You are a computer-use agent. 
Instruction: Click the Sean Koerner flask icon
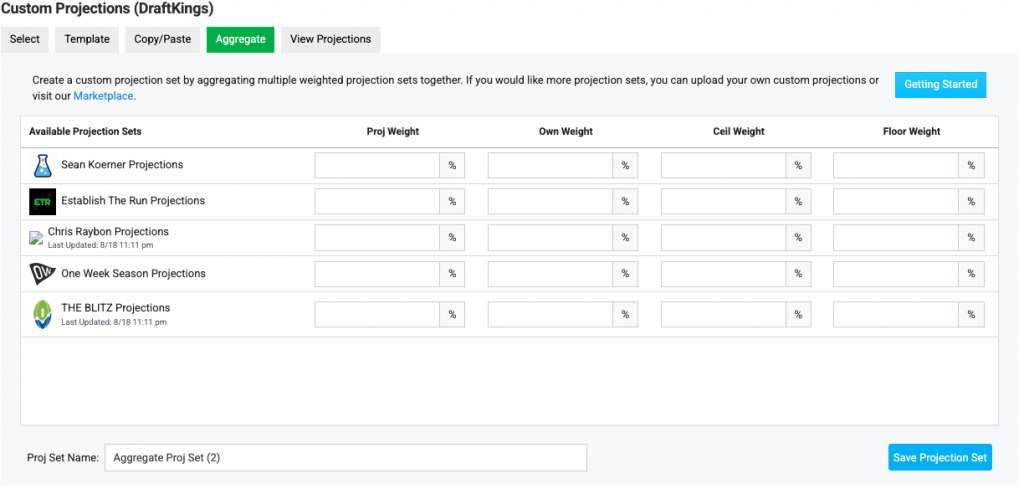(42, 166)
